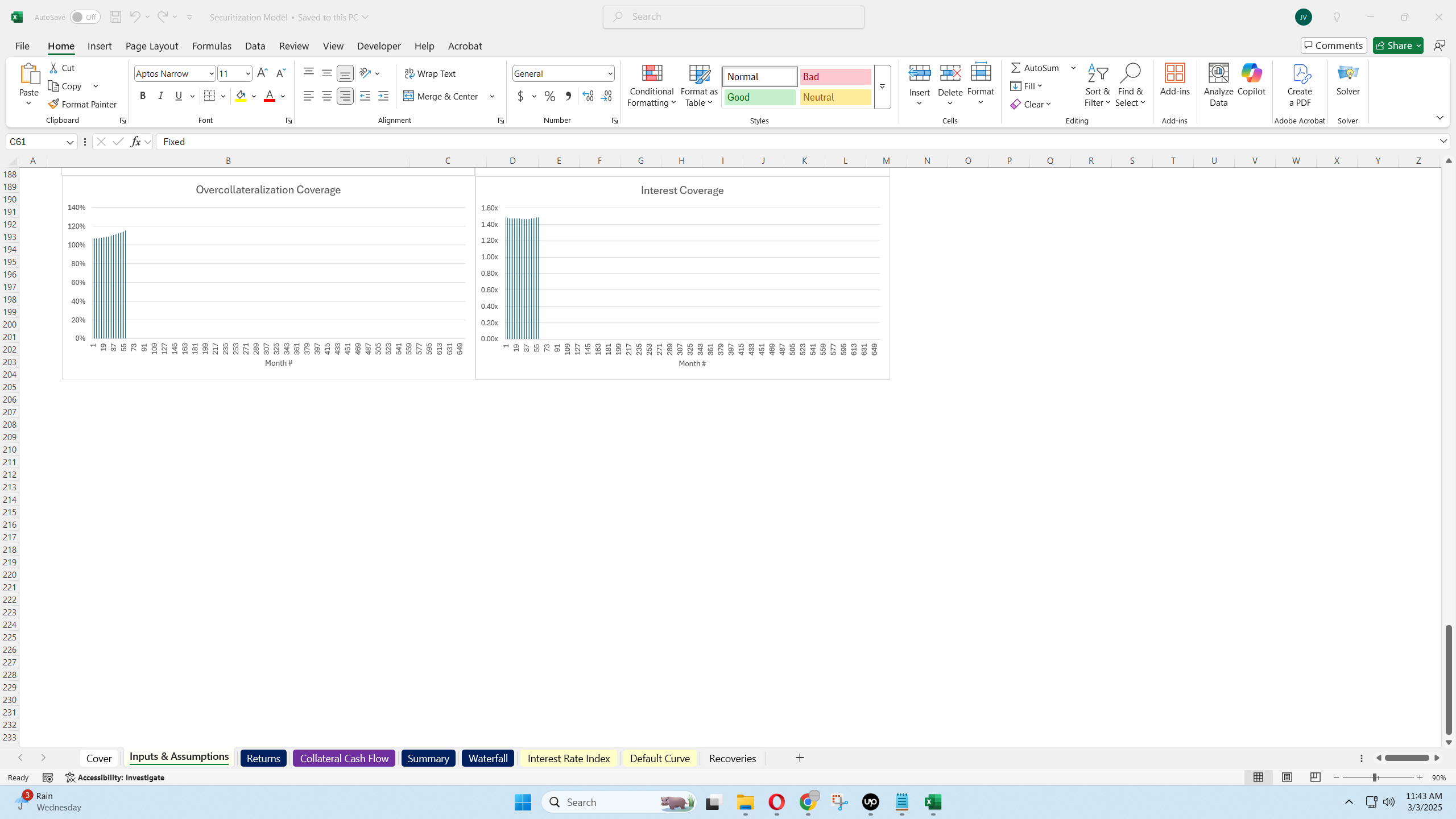Screen dimensions: 1456x819
Task: Expand the Name Box dropdown
Action: (70, 142)
